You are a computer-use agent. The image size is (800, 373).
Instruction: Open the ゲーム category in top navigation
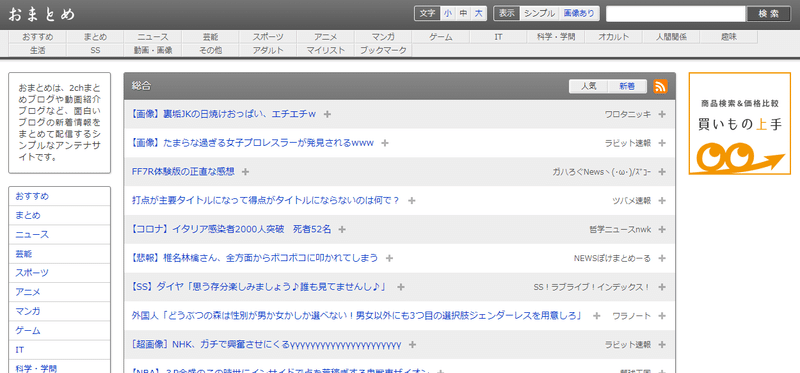click(x=441, y=37)
